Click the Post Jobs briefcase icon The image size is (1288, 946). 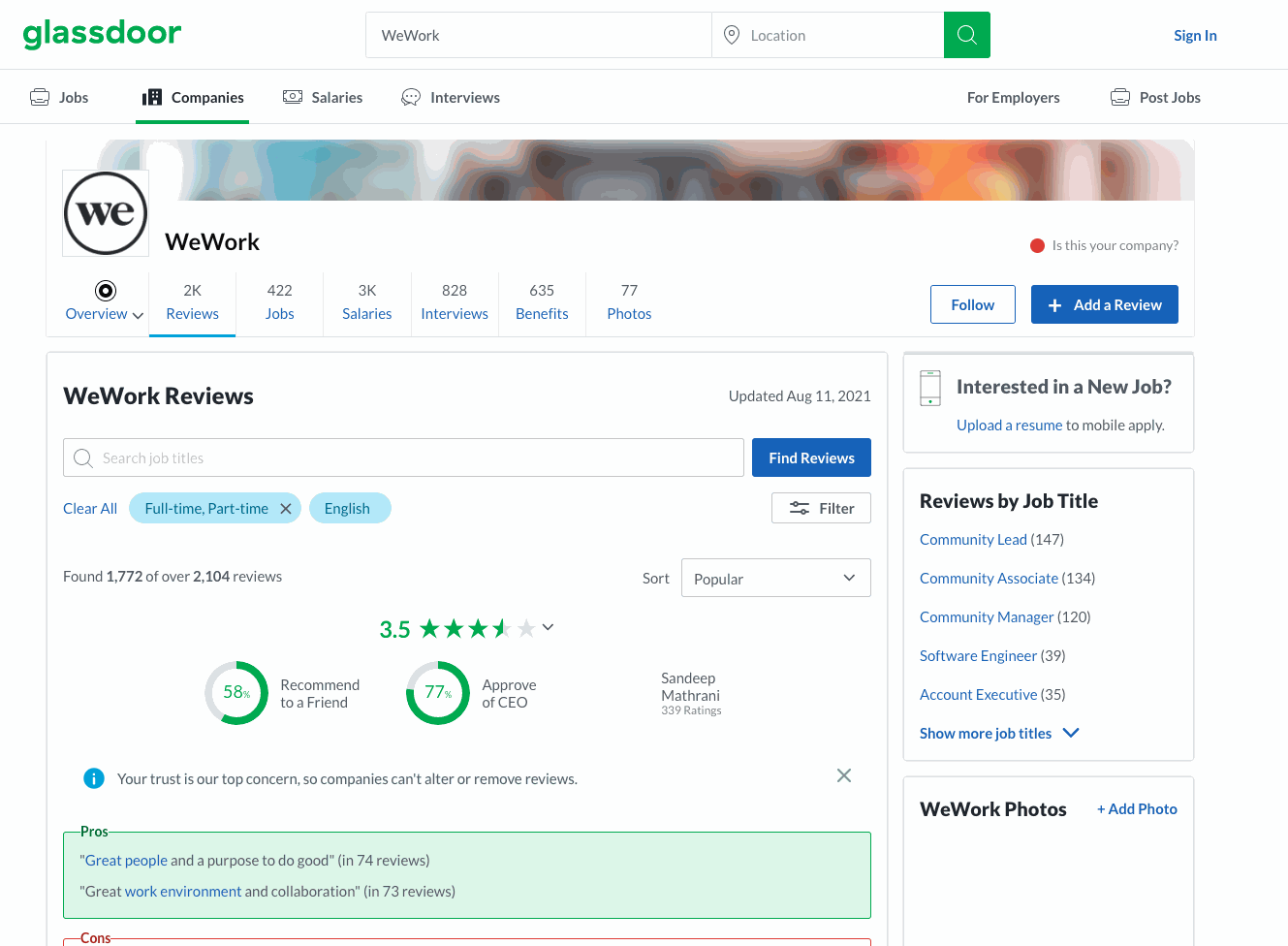[x=1120, y=97]
